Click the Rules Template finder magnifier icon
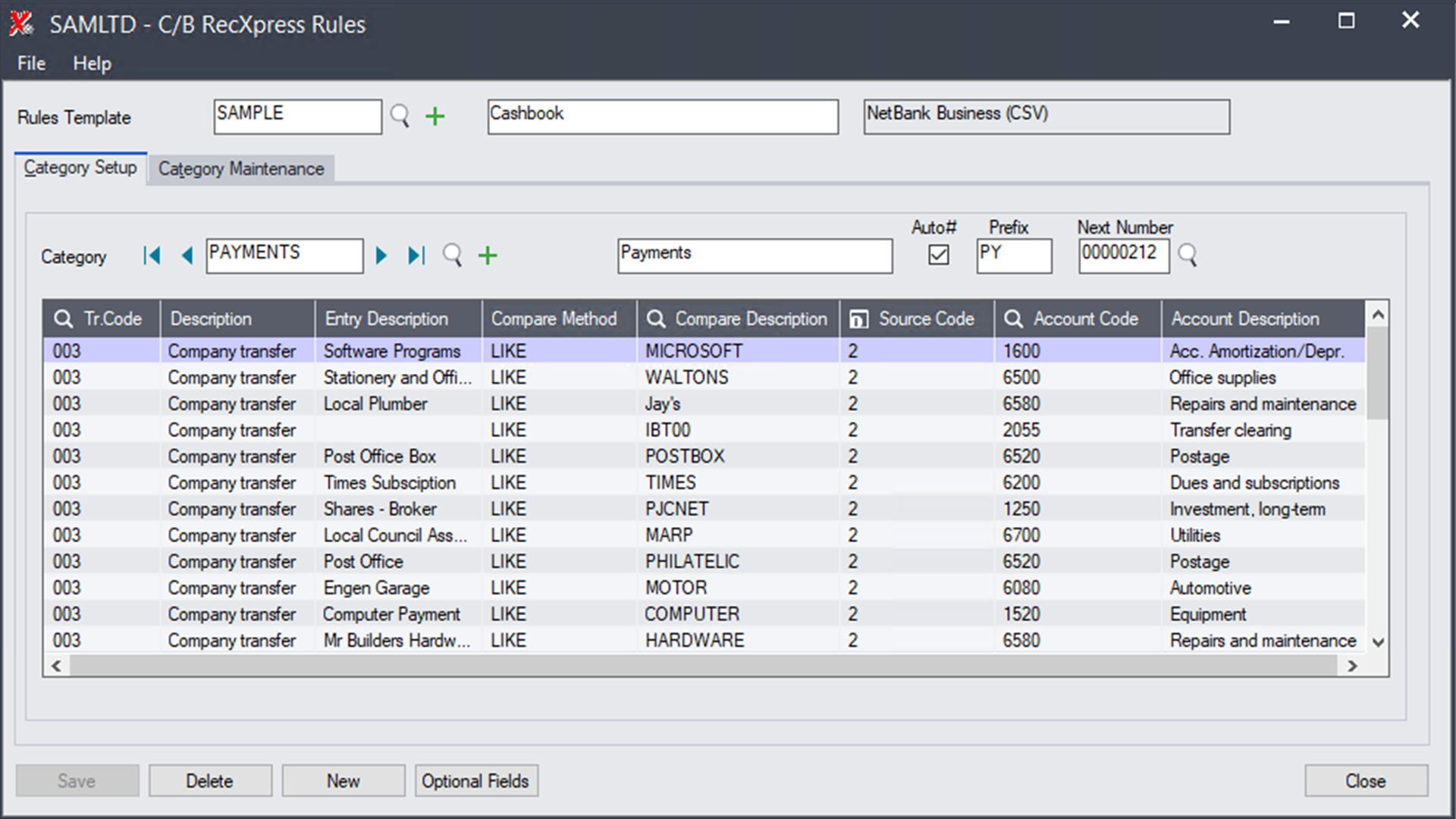Image resolution: width=1456 pixels, height=819 pixels. (x=400, y=116)
